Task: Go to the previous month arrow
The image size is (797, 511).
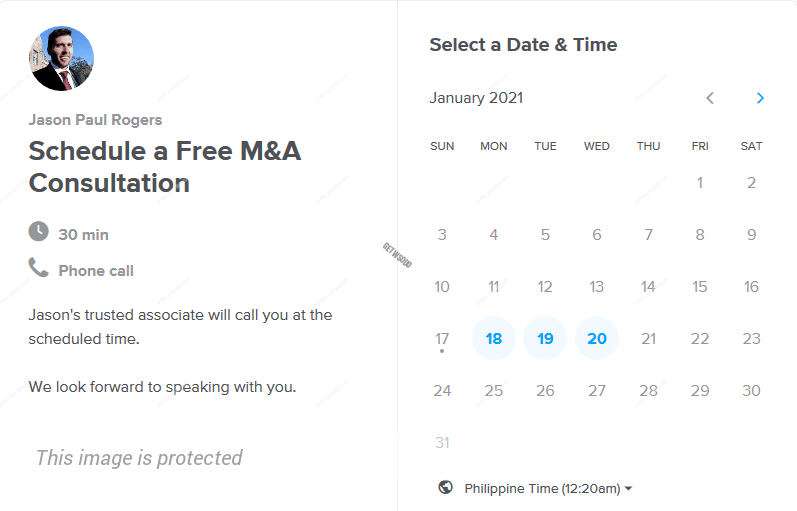Action: coord(710,98)
